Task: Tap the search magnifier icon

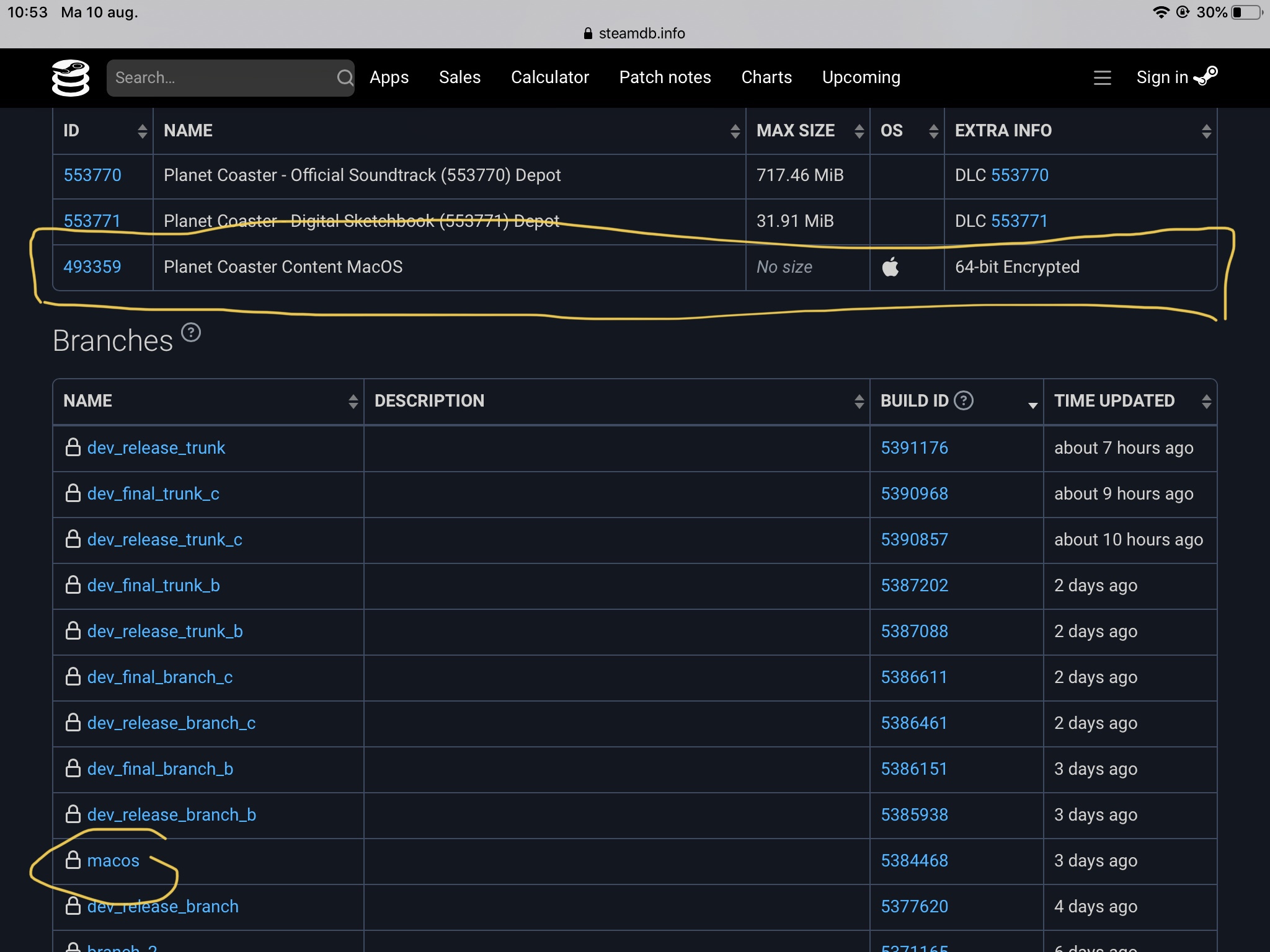Action: click(345, 78)
